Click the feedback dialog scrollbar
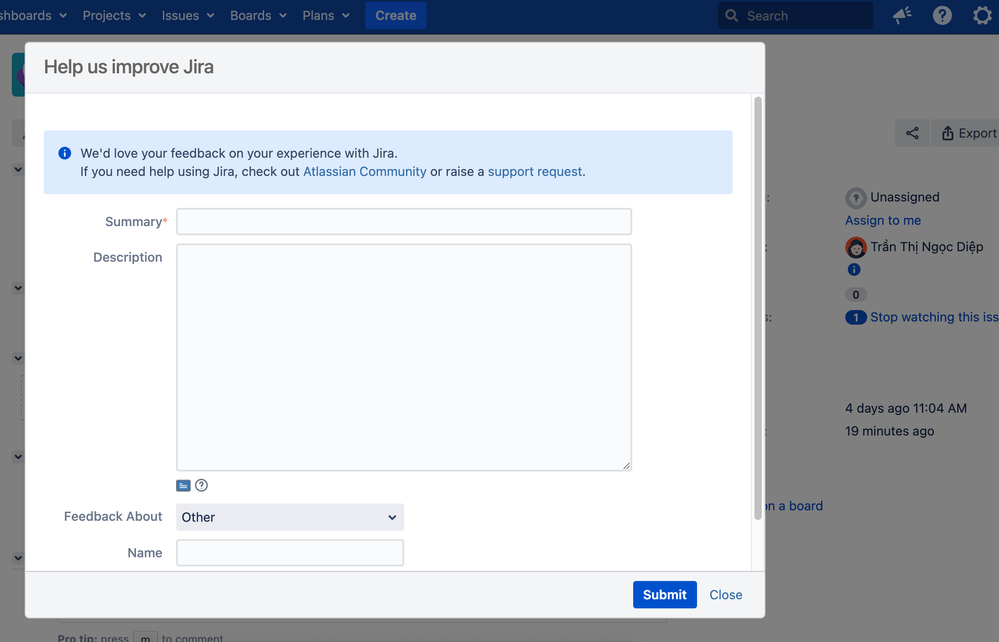 coord(758,308)
